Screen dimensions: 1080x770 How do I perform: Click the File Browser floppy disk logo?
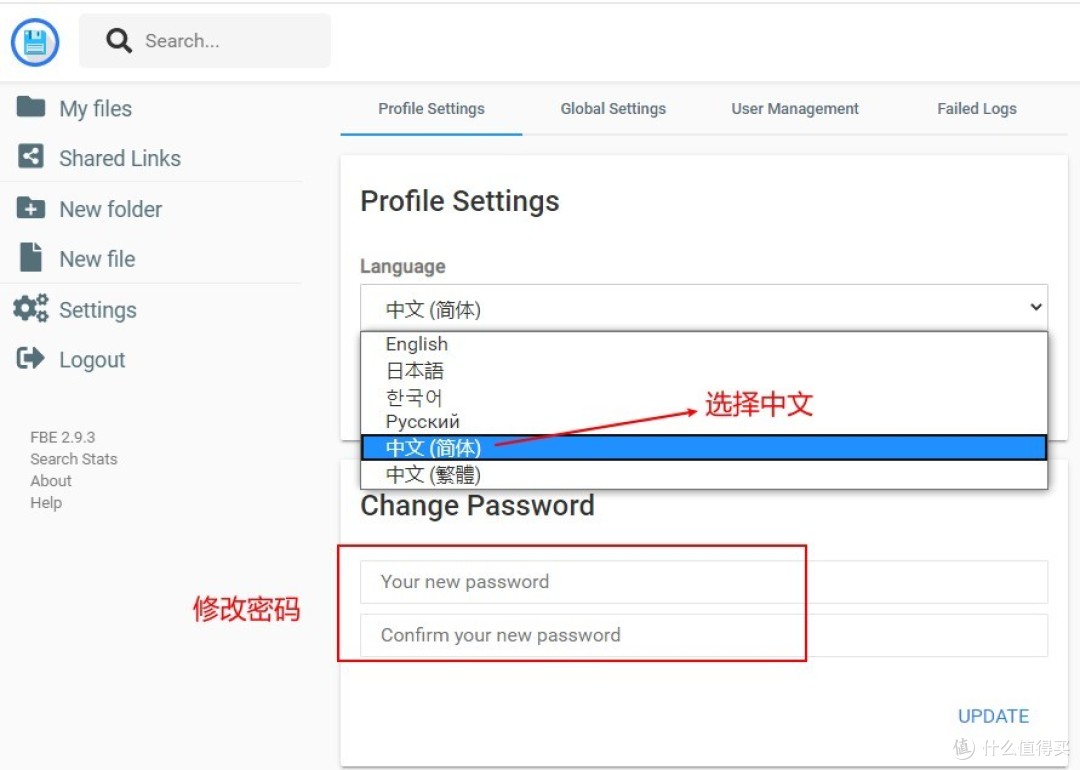point(35,42)
